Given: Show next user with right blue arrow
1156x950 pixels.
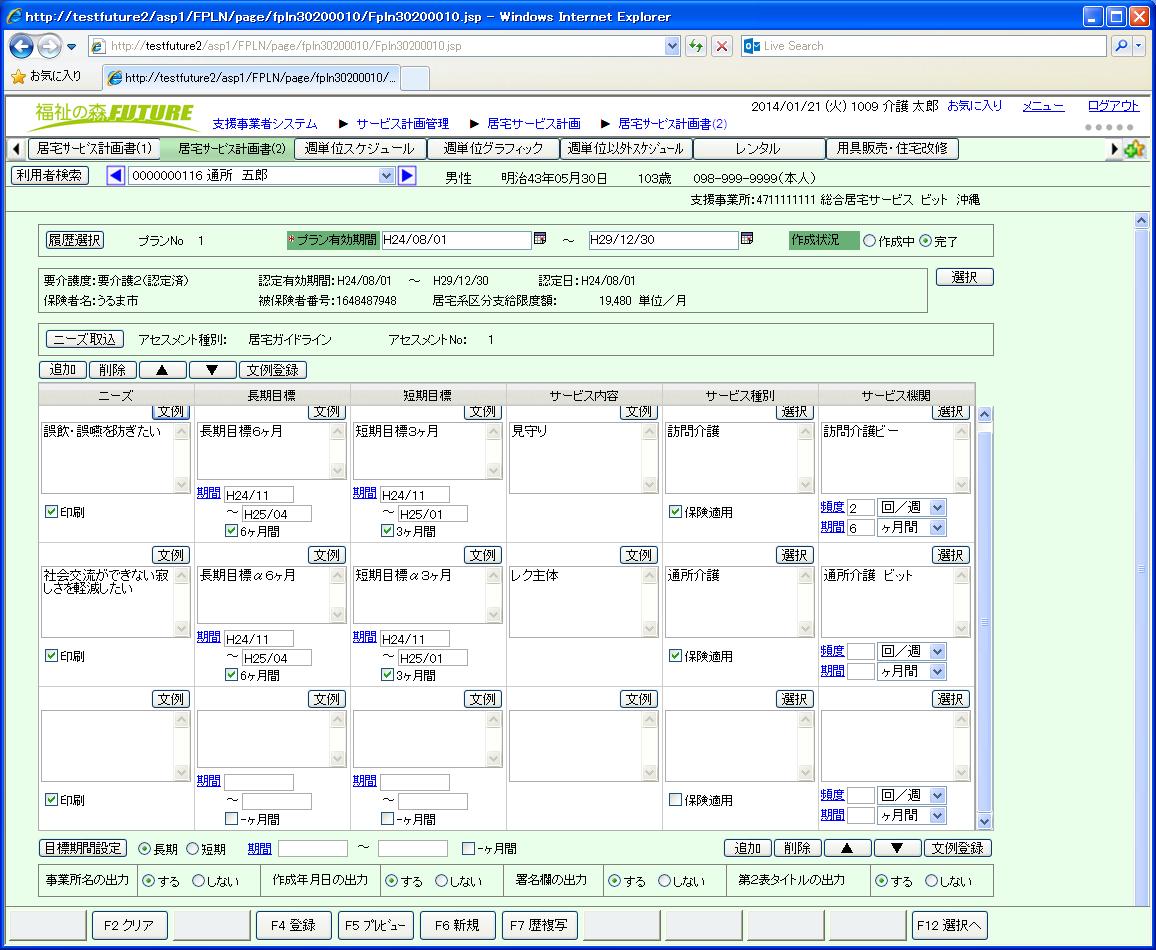Looking at the screenshot, I should [x=407, y=175].
